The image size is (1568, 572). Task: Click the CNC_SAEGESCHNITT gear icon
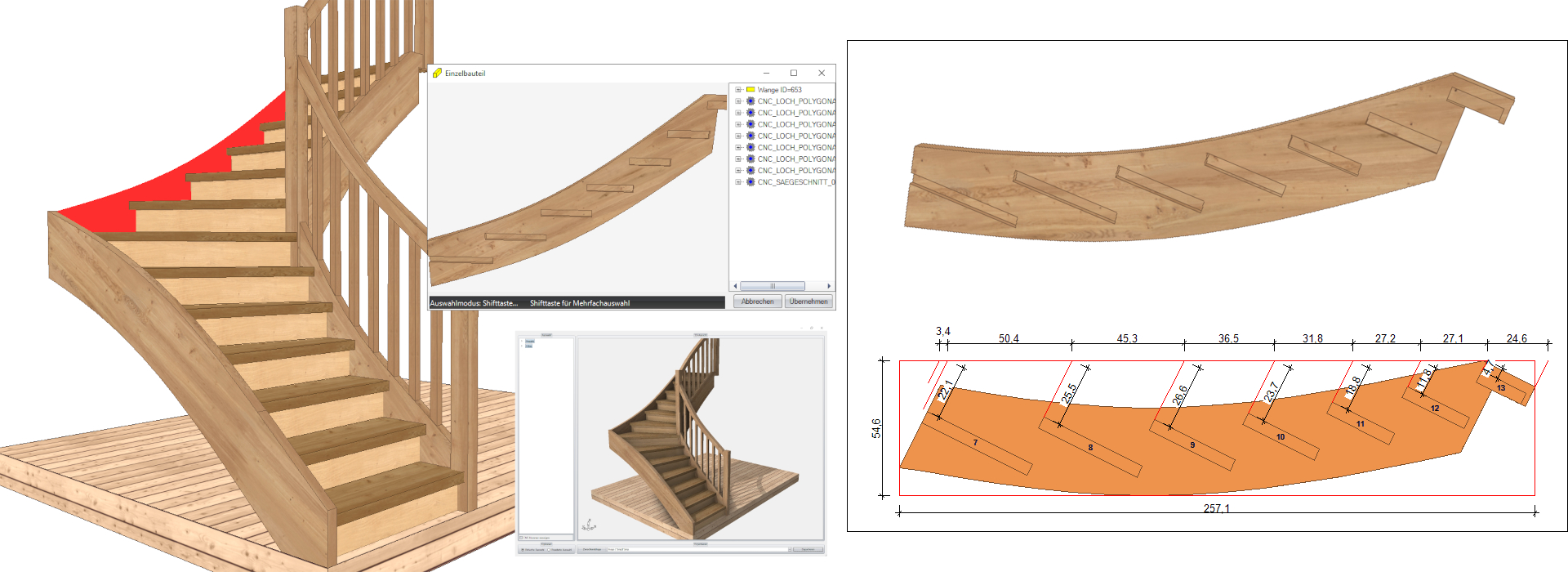pyautogui.click(x=751, y=182)
